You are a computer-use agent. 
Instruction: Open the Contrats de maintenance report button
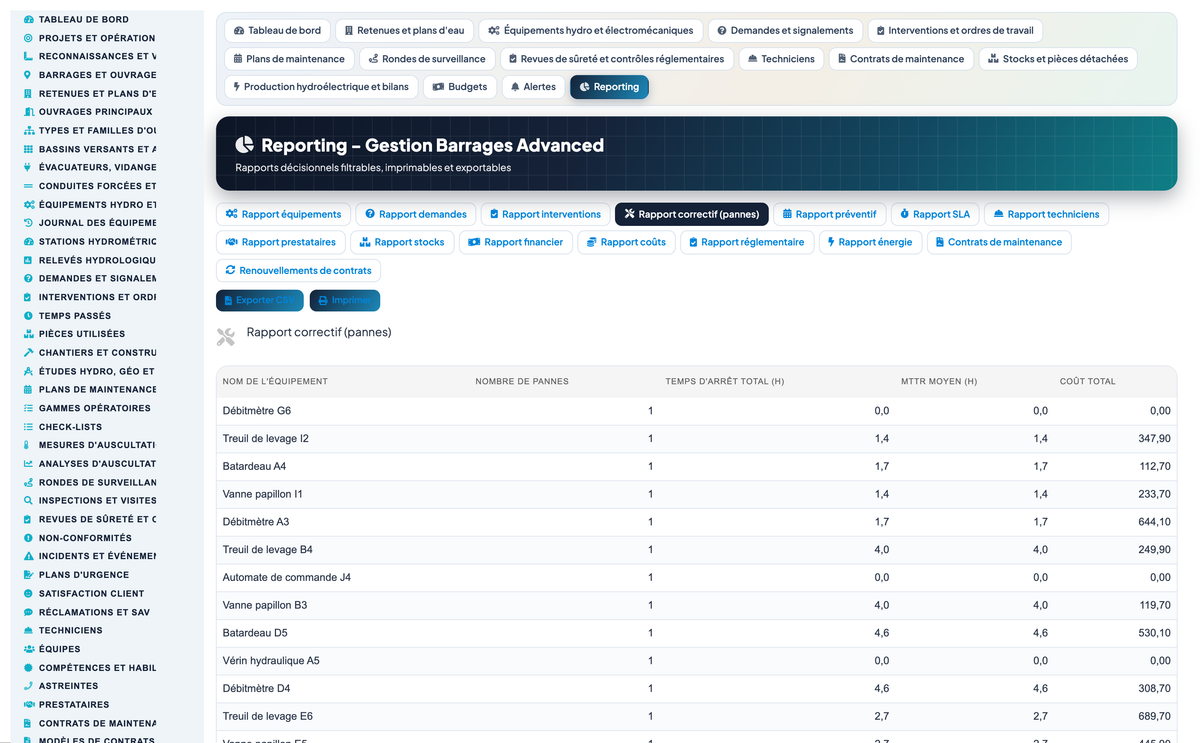point(999,242)
